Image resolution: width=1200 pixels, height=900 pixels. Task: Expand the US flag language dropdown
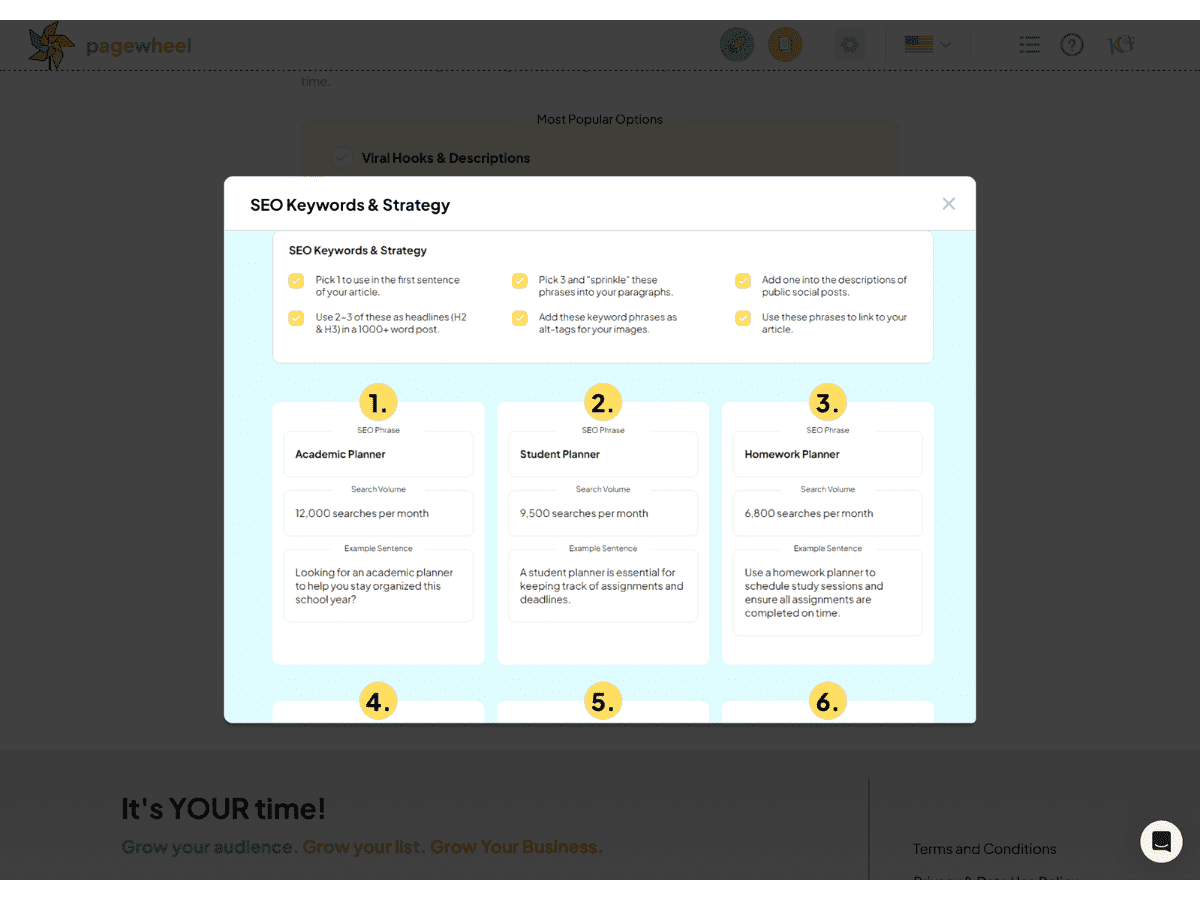click(927, 44)
